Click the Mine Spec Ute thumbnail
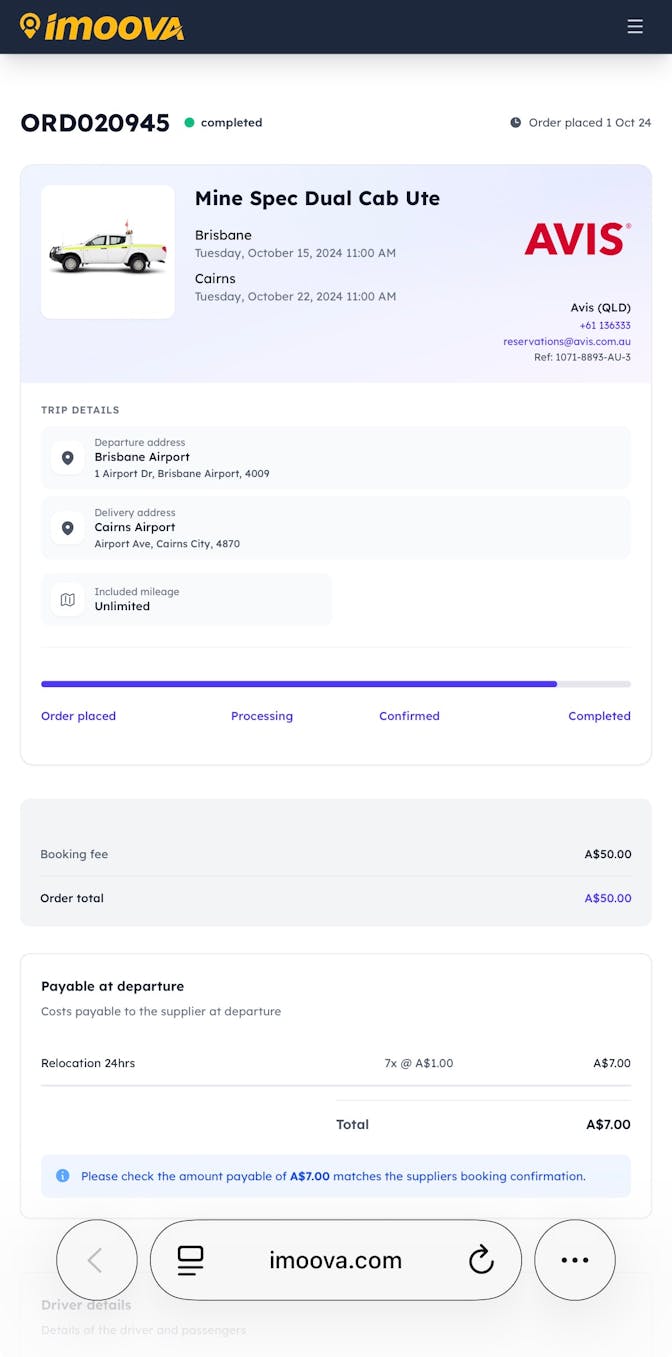Viewport: 672px width, 1357px height. tap(108, 252)
